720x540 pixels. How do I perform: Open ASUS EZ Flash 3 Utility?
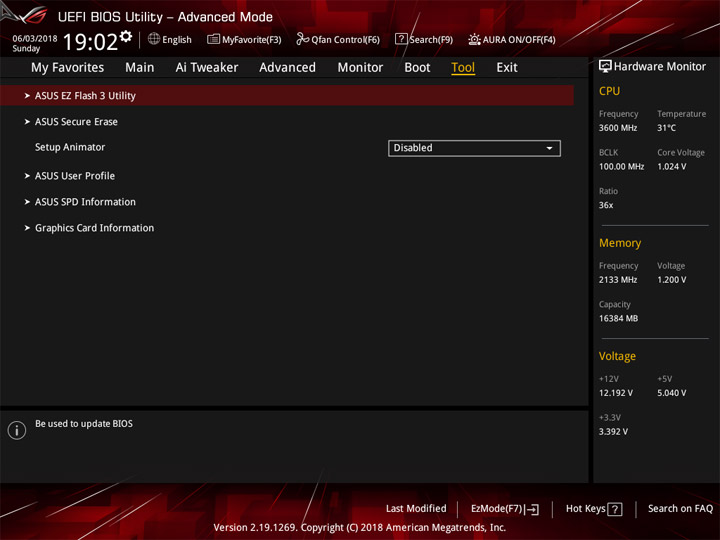point(287,96)
